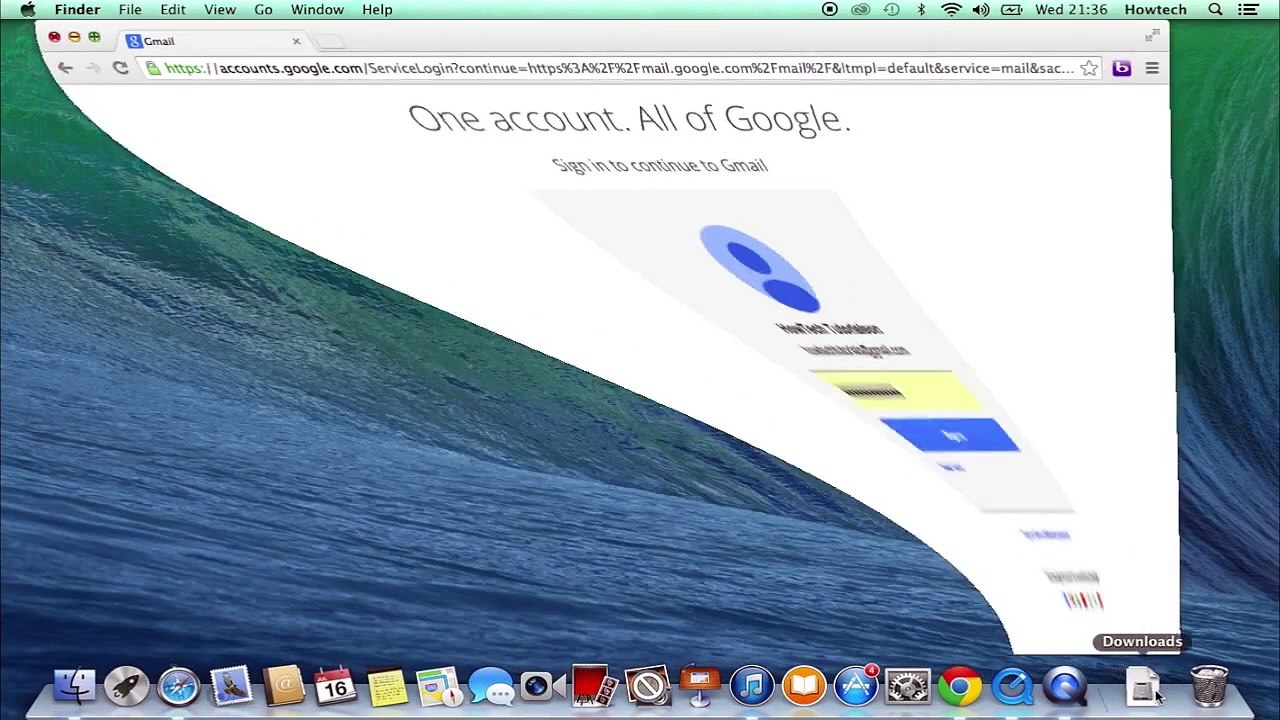Open the Window menu
This screenshot has height=720, width=1280.
pyautogui.click(x=317, y=10)
